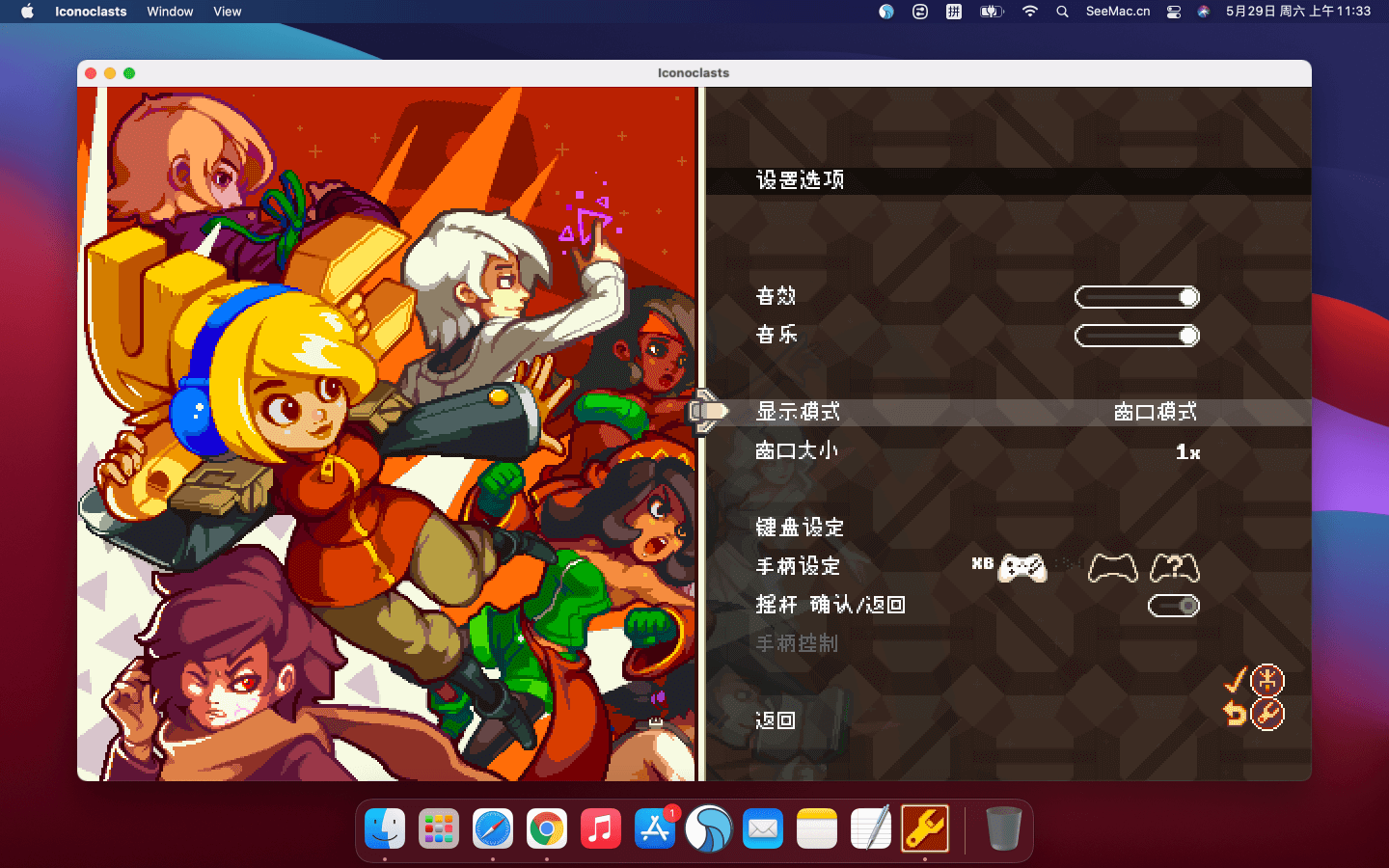Open Music from the Dock
The height and width of the screenshot is (868, 1389).
pos(601,828)
